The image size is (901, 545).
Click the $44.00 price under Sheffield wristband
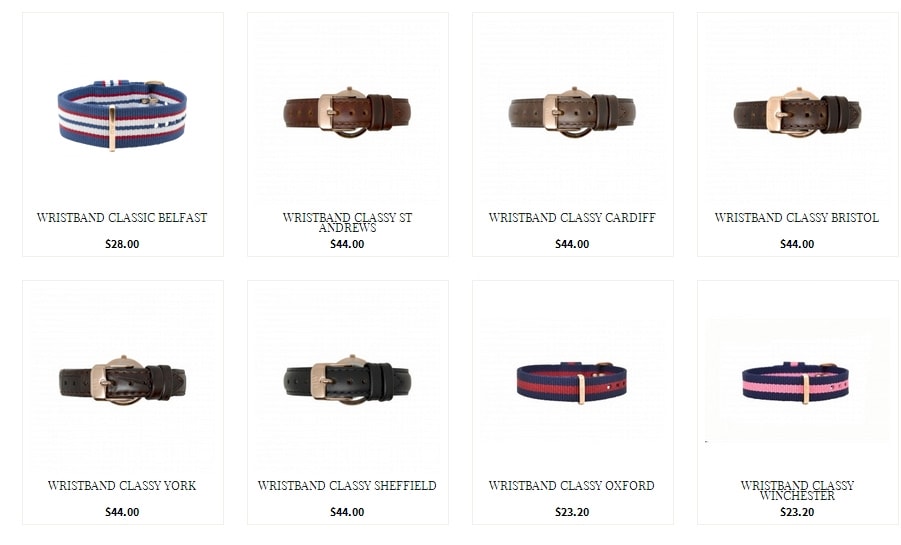[347, 512]
